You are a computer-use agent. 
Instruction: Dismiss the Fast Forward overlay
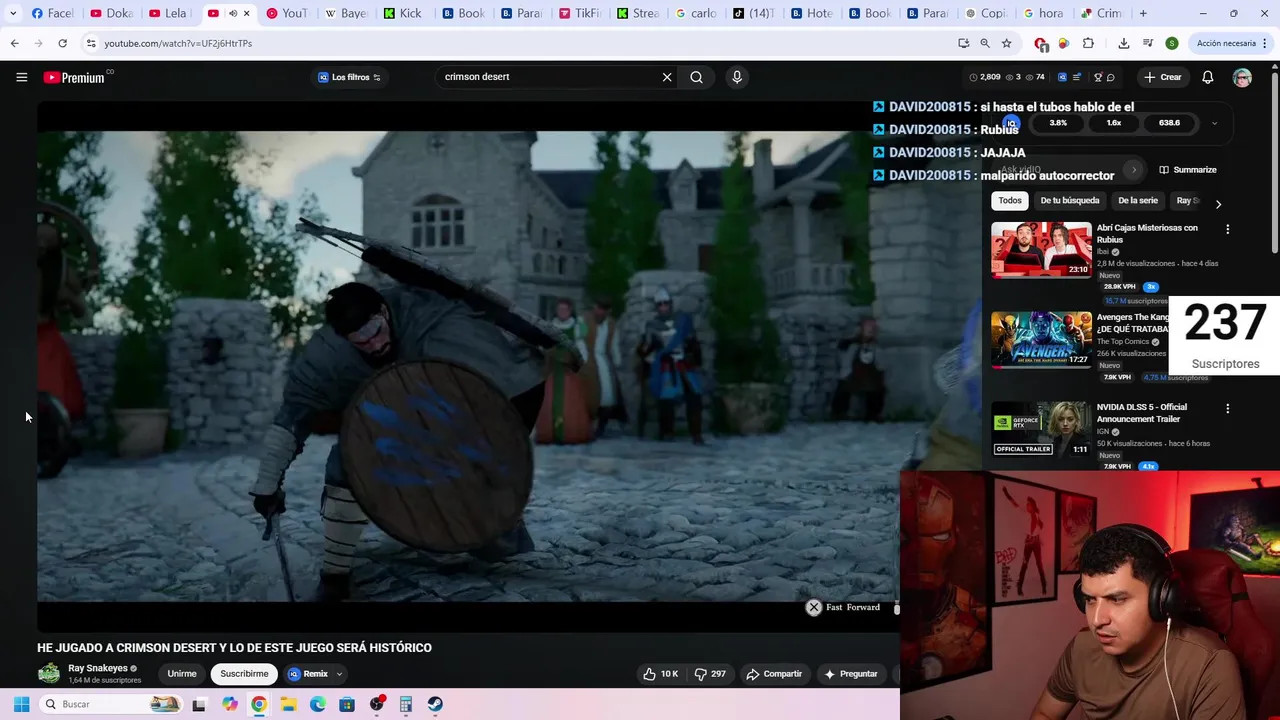point(814,607)
